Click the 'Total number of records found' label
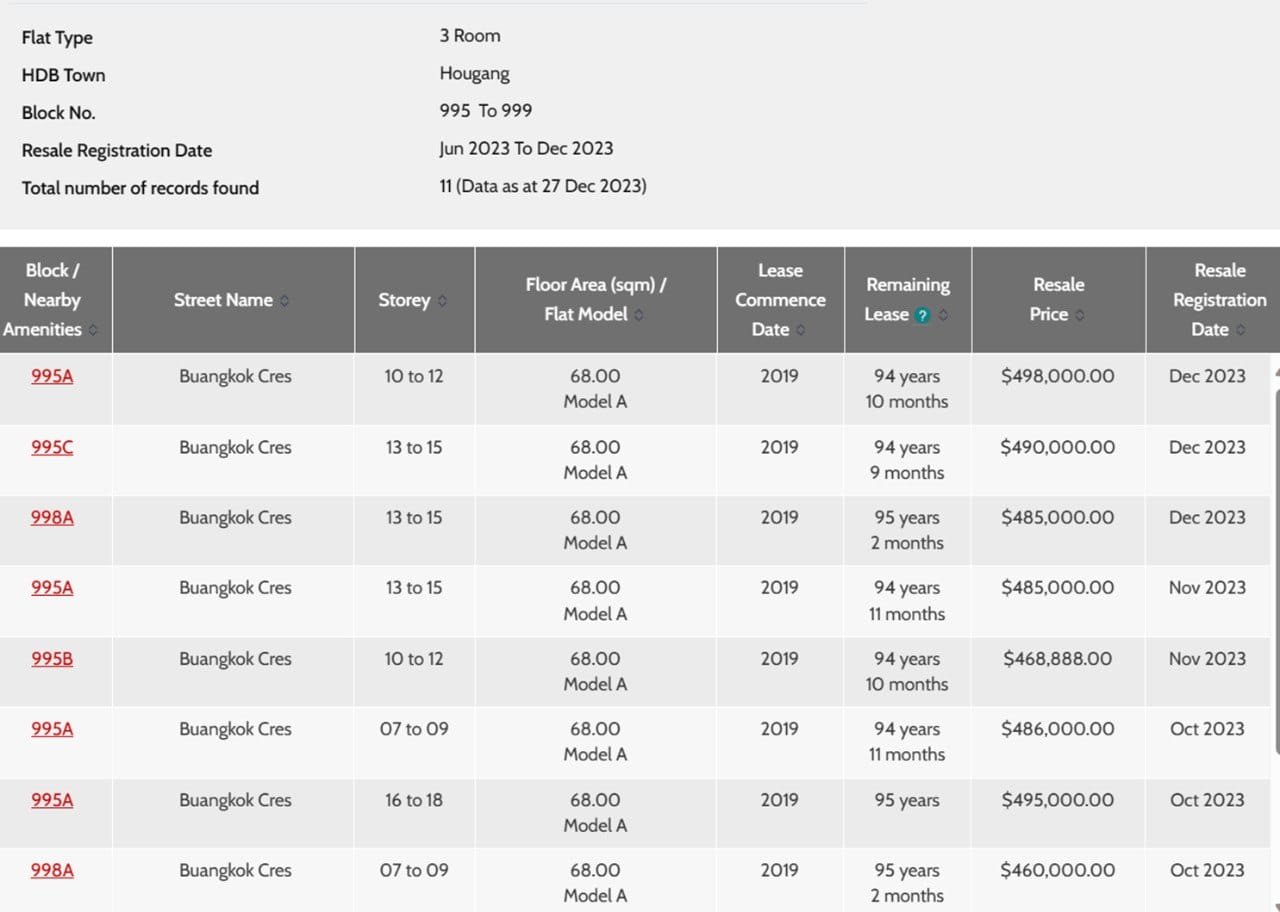The image size is (1280, 912). (140, 188)
